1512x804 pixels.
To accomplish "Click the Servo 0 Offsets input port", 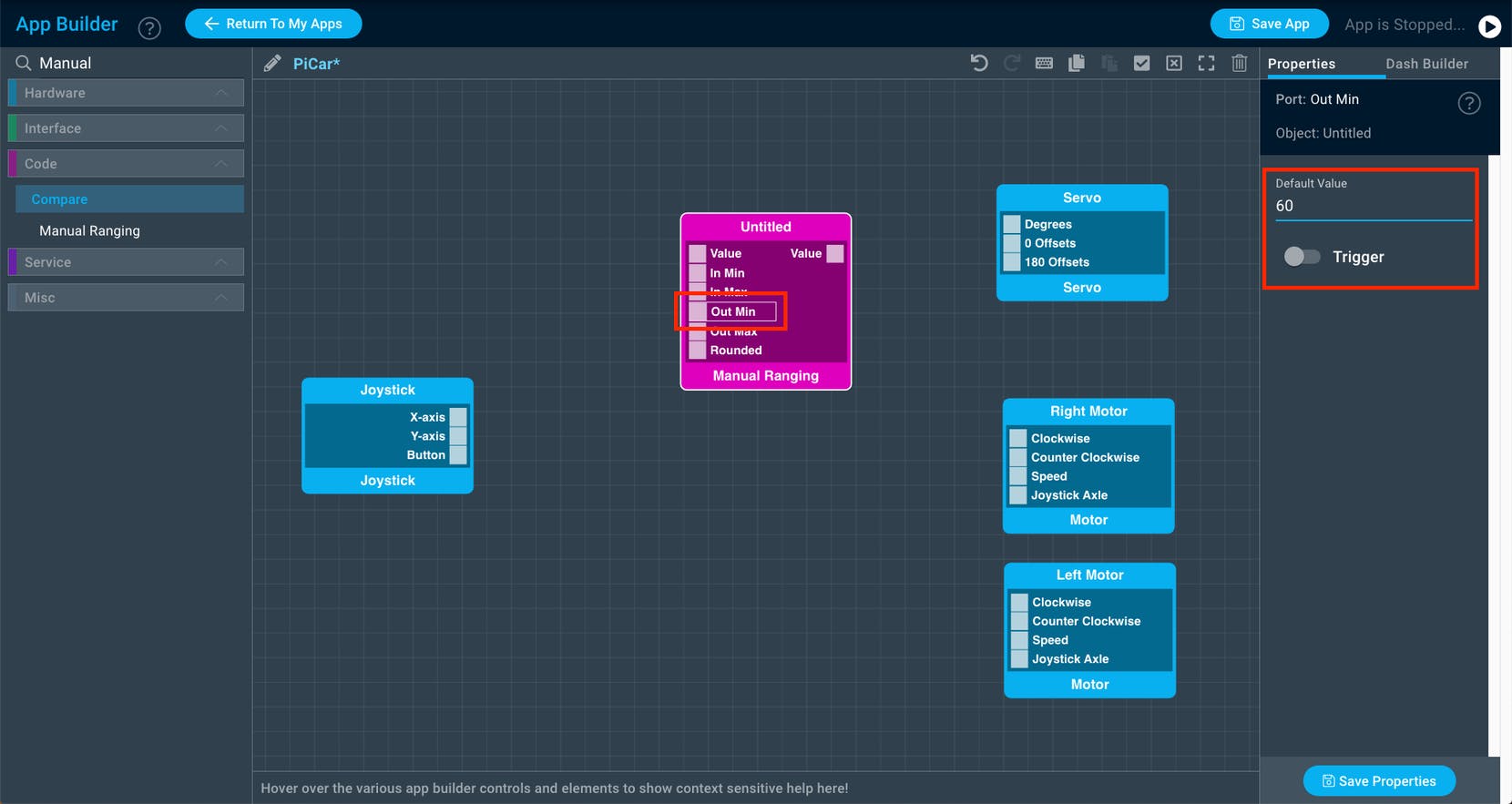I will pyautogui.click(x=1011, y=243).
